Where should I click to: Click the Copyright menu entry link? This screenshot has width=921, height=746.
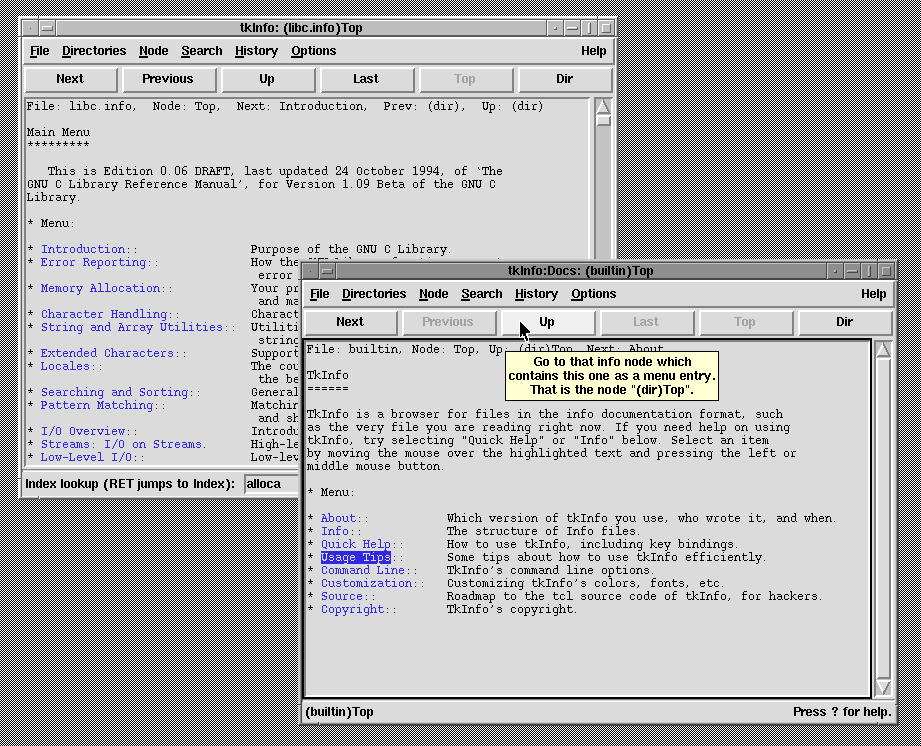[x=352, y=609]
